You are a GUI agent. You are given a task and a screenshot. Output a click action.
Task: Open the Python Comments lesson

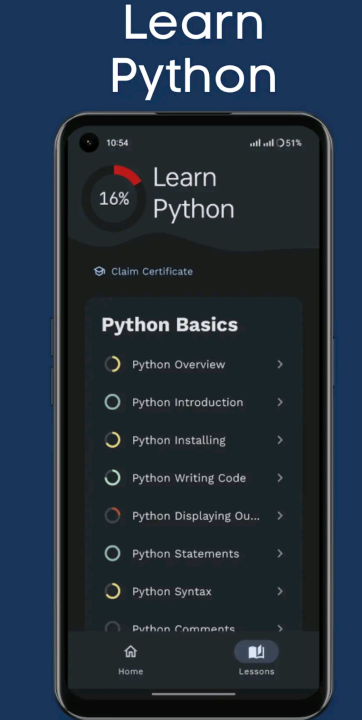tap(193, 627)
